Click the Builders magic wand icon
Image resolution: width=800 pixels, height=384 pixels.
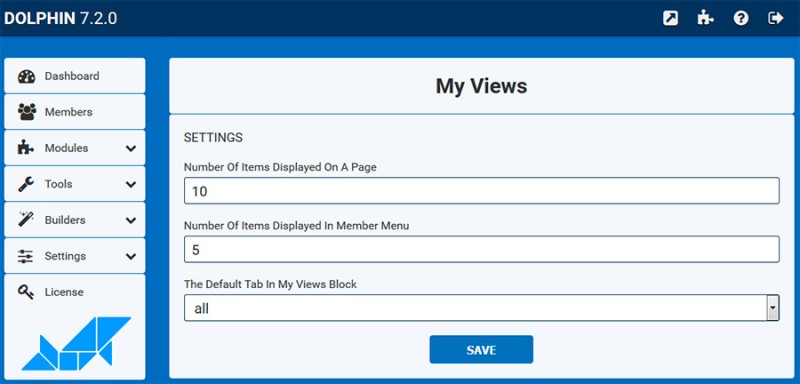pyautogui.click(x=26, y=220)
